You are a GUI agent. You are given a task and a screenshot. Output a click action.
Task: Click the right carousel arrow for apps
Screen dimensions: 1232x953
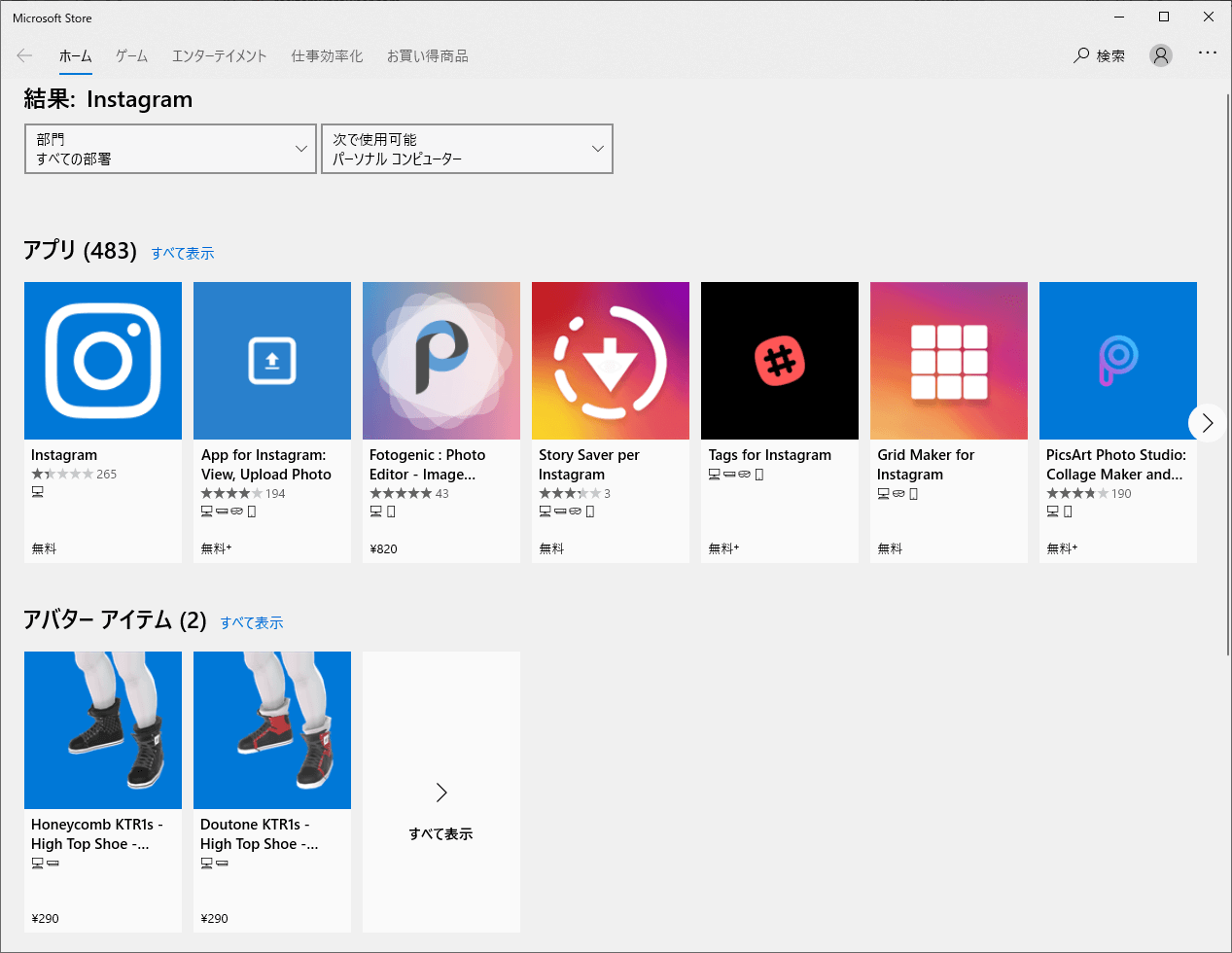pyautogui.click(x=1207, y=423)
